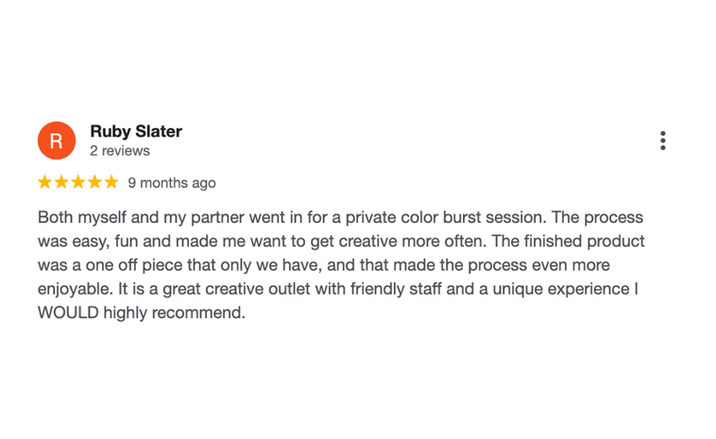Viewport: 716px width, 439px height.
Task: Select the fifth and last rating star
Action: 111,183
